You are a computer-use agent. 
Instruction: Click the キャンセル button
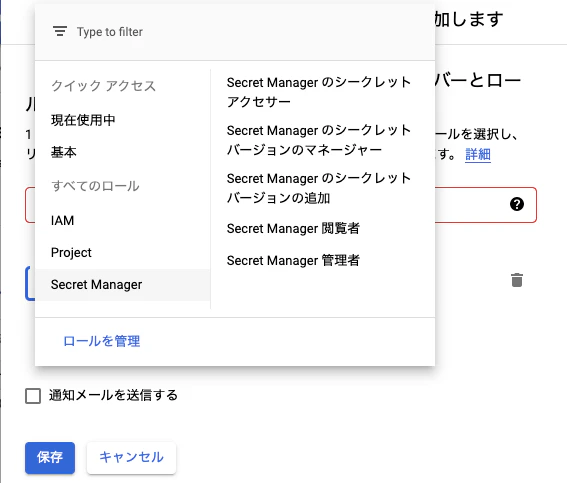point(131,458)
